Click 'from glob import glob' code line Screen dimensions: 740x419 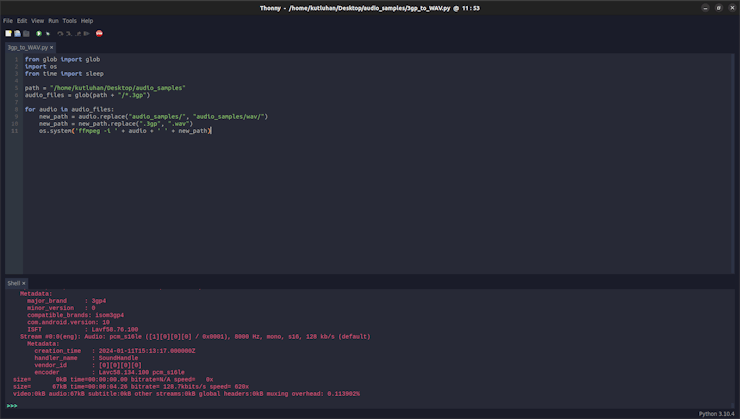pyautogui.click(x=62, y=59)
